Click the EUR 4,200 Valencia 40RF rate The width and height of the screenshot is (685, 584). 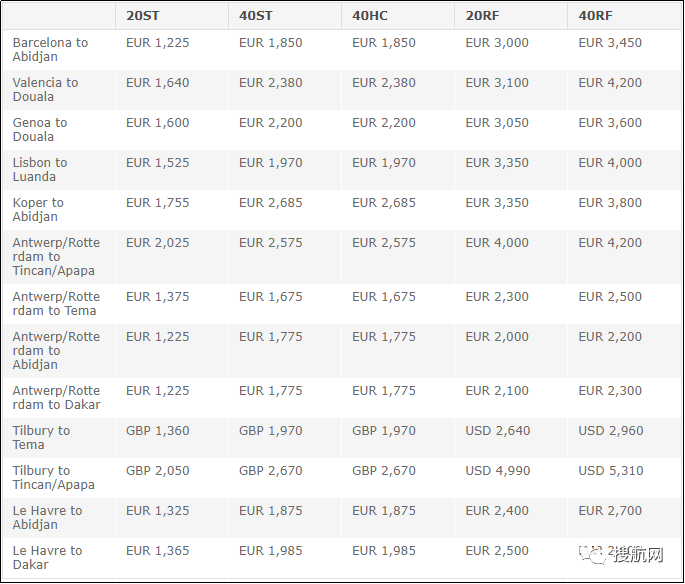610,83
